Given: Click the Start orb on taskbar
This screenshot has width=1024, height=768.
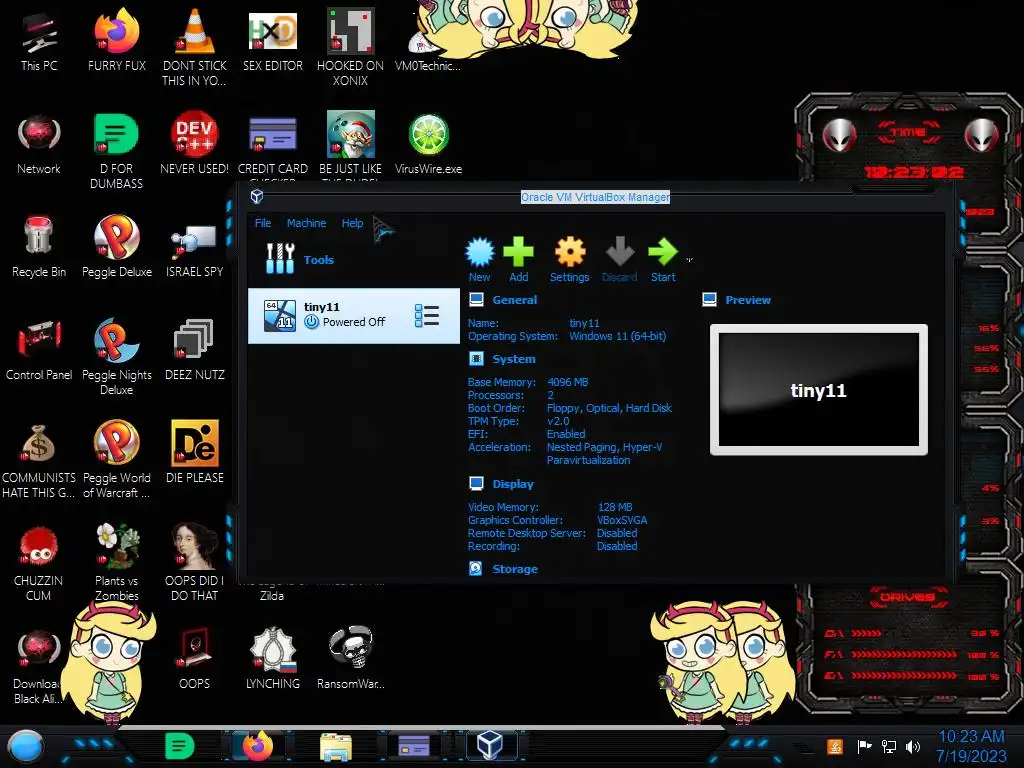Looking at the screenshot, I should pyautogui.click(x=25, y=746).
